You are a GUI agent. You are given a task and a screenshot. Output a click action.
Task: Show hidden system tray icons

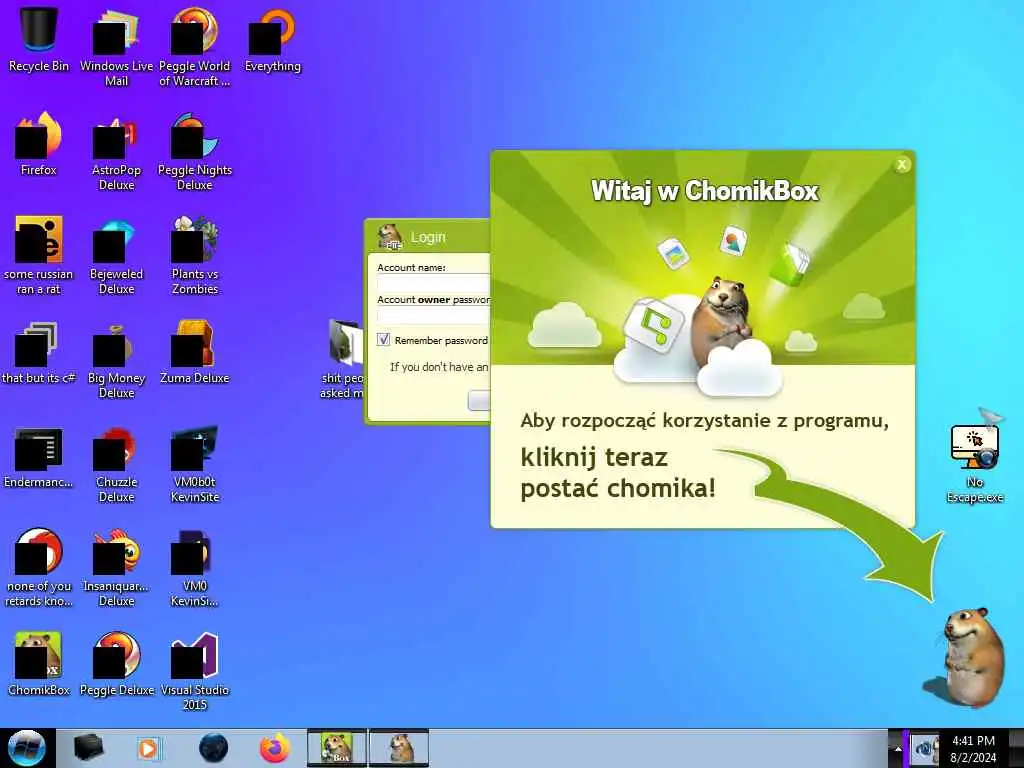pos(898,749)
